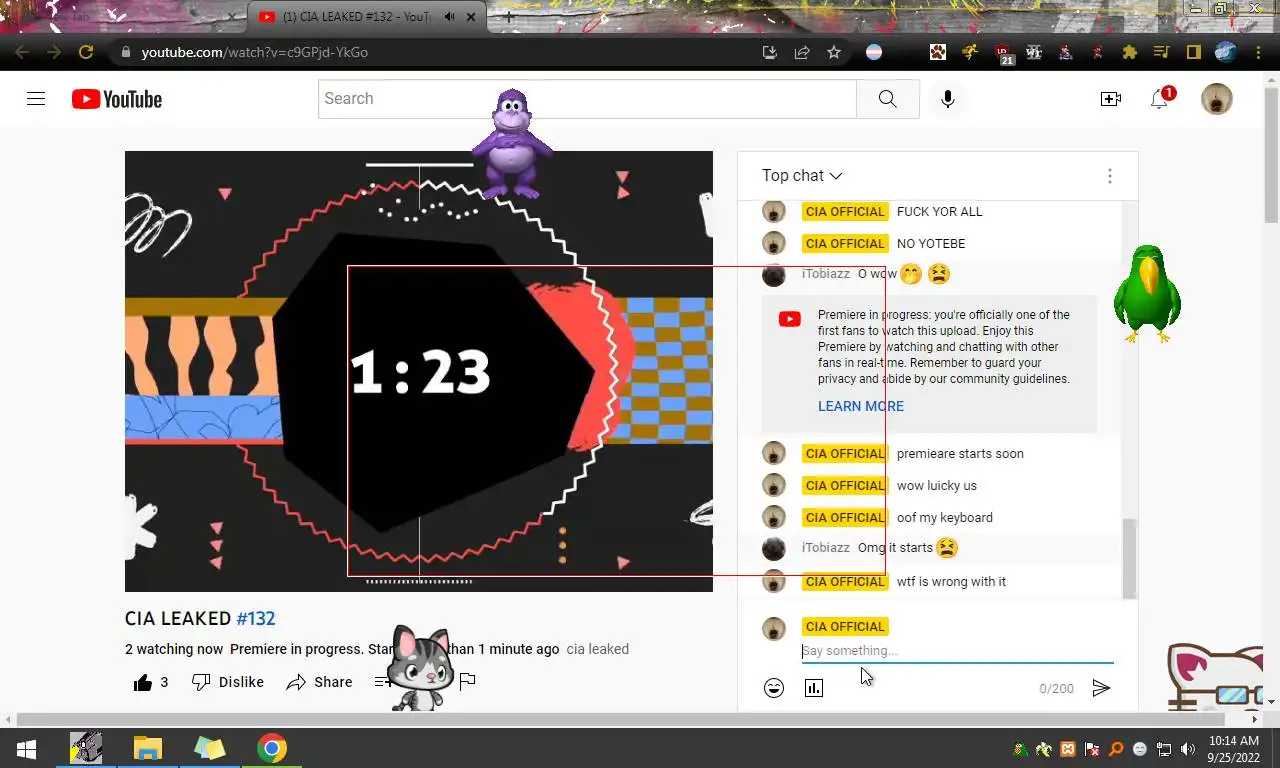Screen dimensions: 1280x768
Task: Go to YouTube home via logo
Action: click(x=117, y=99)
